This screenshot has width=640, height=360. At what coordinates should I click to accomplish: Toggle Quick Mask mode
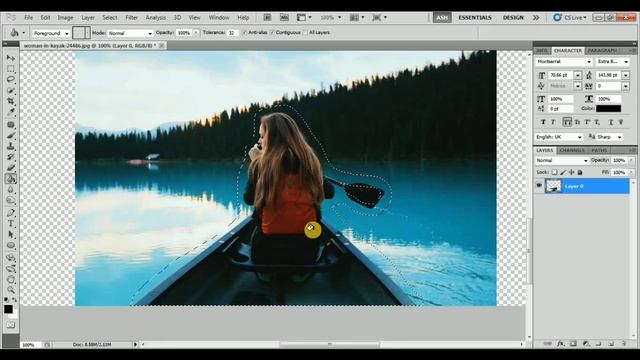pos(11,325)
